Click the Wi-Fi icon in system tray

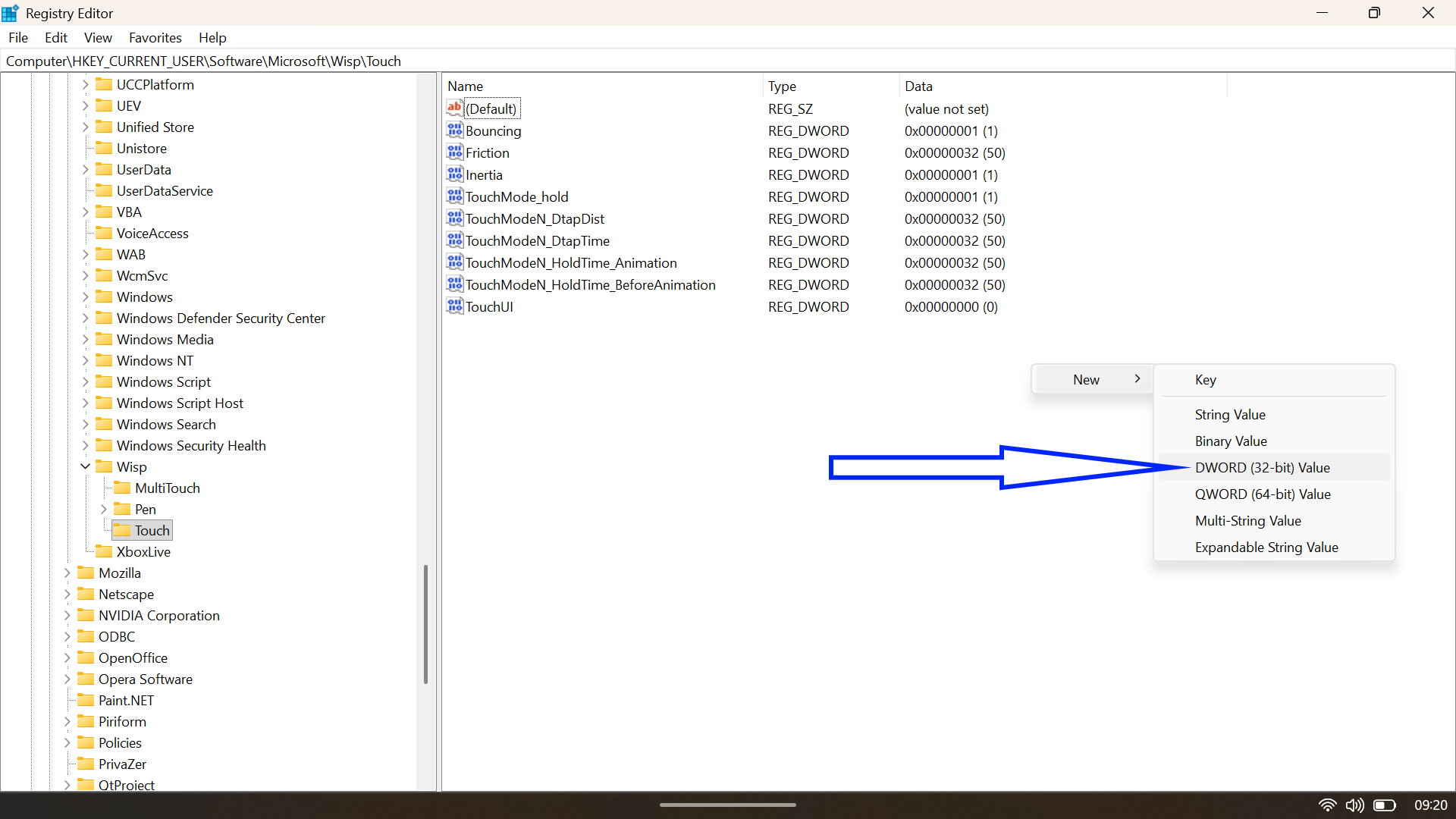[1328, 805]
